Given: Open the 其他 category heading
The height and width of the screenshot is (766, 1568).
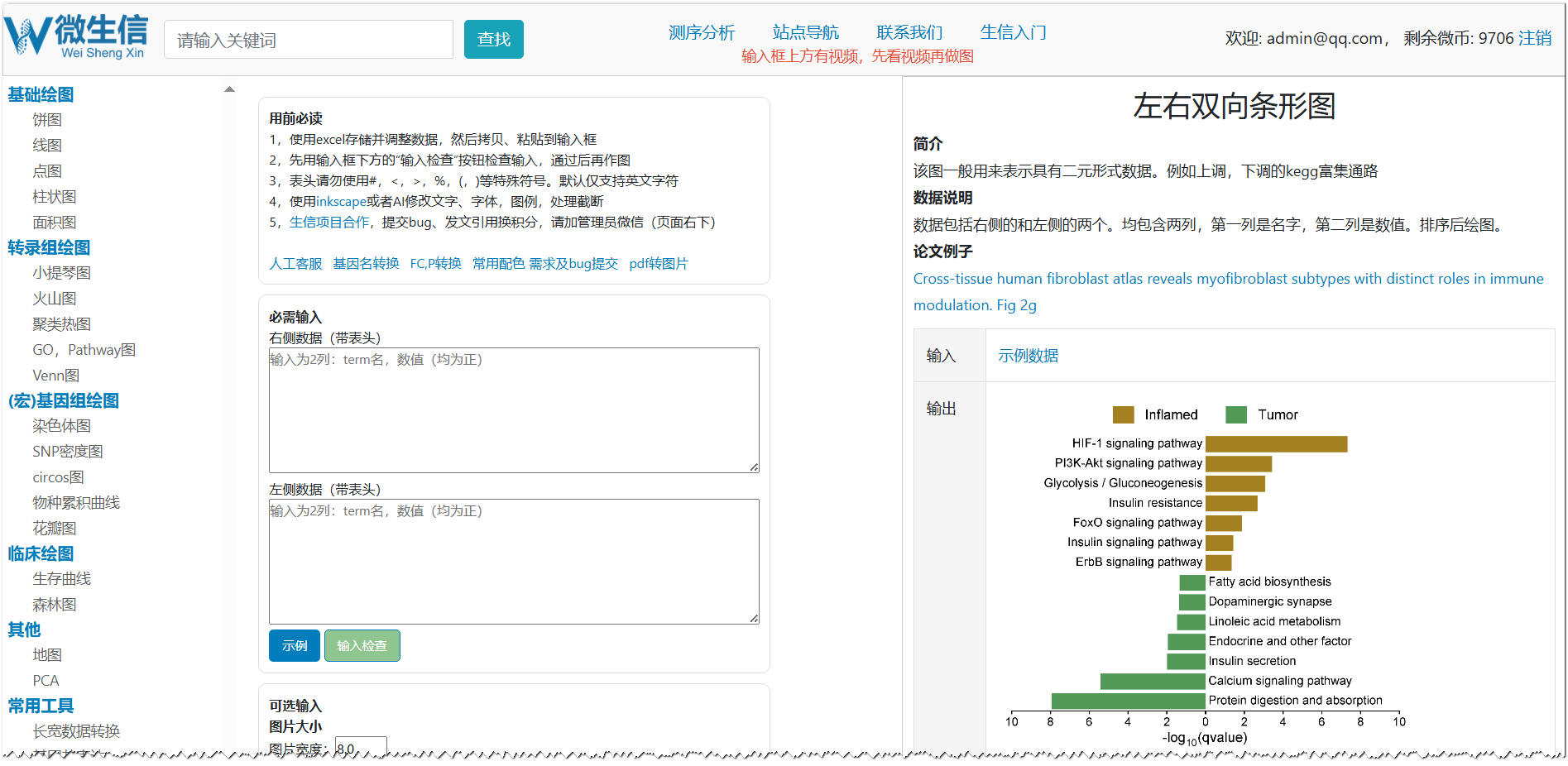Looking at the screenshot, I should (x=24, y=630).
